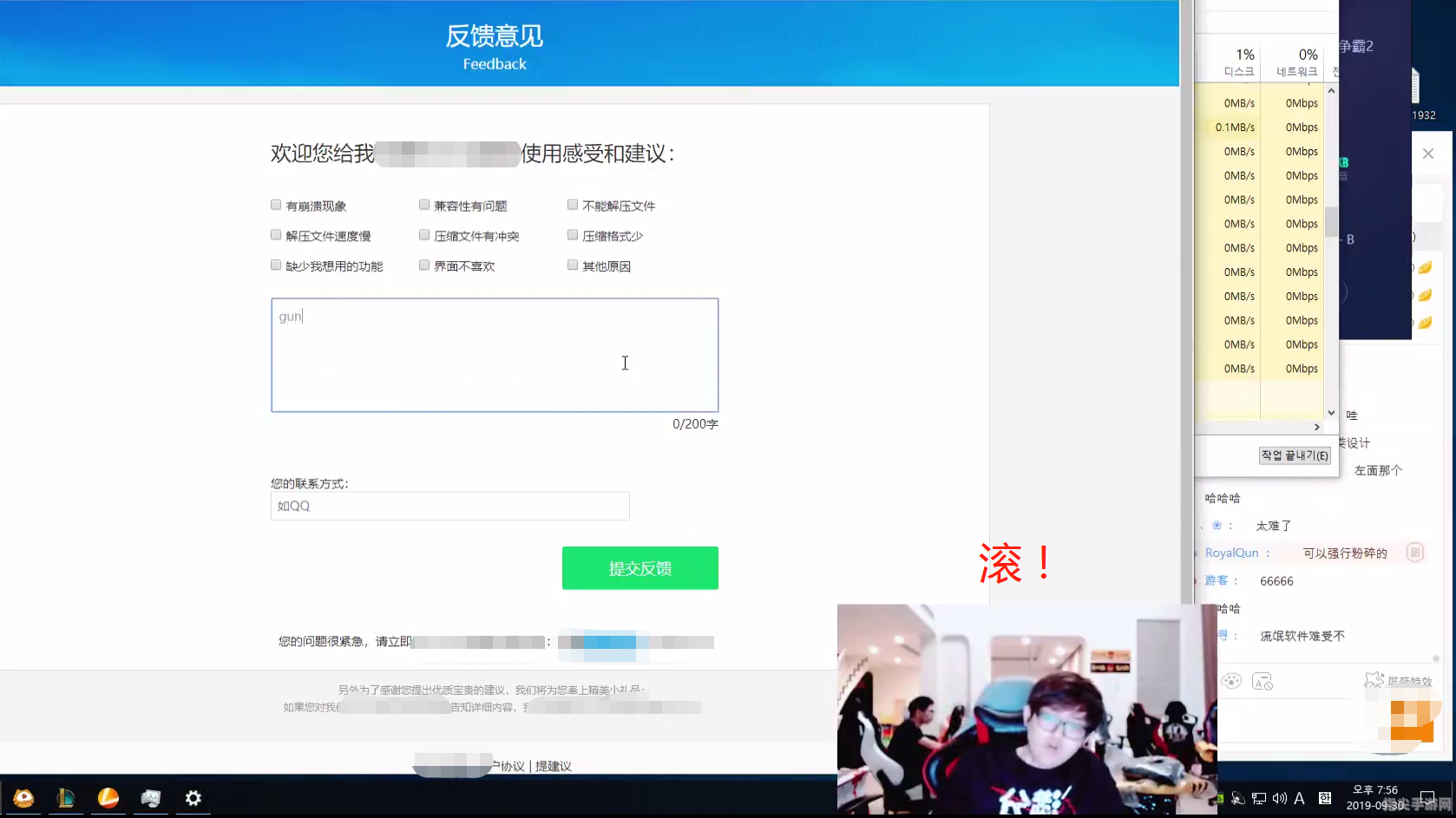1456x818 pixels.
Task: Toggle the 压缩格式少 checkbox
Action: (x=573, y=235)
